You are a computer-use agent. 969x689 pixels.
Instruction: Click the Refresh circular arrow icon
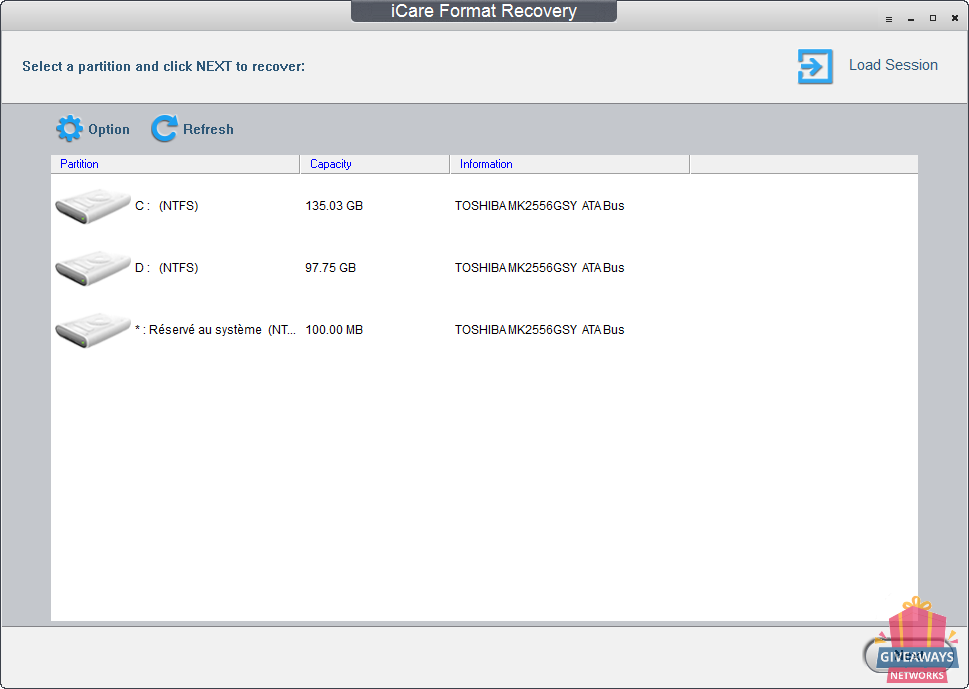tap(164, 129)
